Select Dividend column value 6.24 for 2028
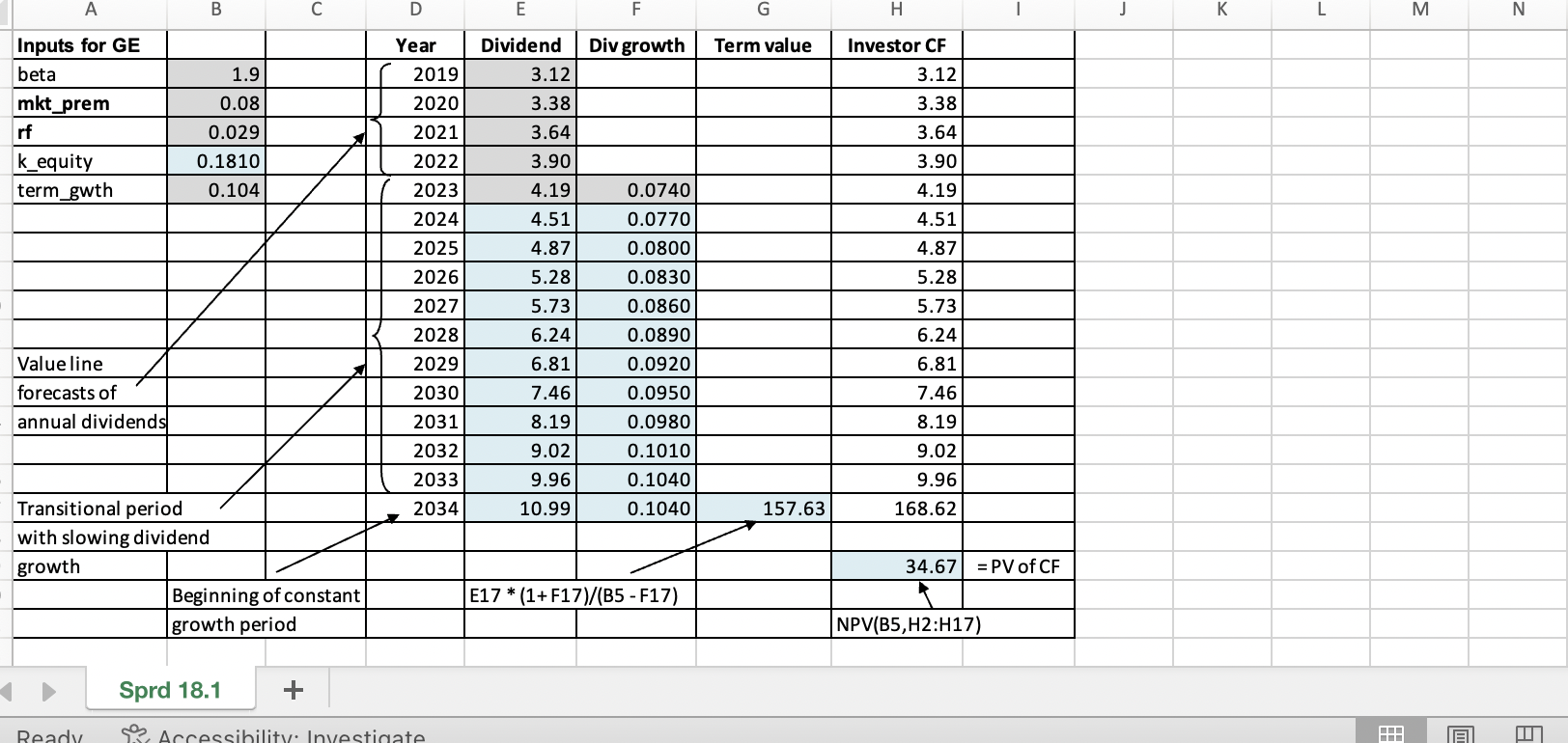 coord(520,335)
